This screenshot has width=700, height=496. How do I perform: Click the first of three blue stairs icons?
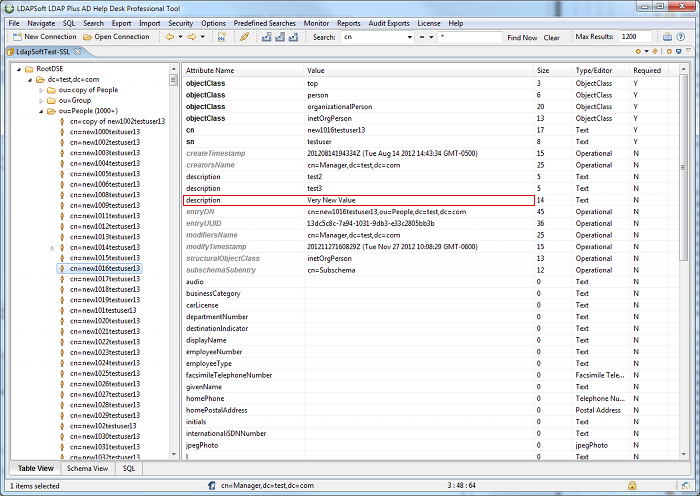click(x=267, y=37)
